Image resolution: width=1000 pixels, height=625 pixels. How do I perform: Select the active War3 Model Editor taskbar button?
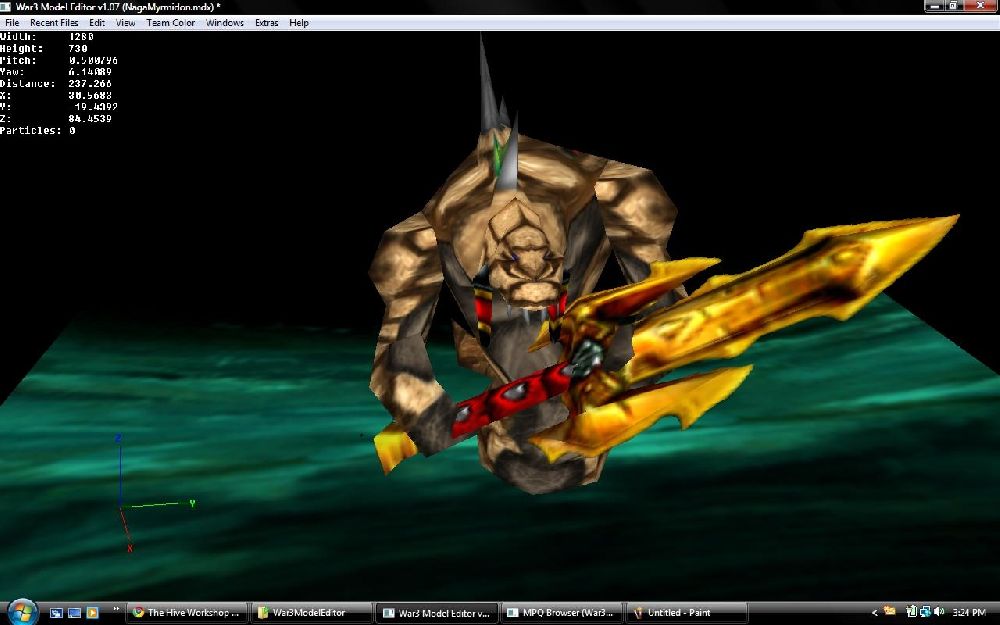pyautogui.click(x=437, y=613)
